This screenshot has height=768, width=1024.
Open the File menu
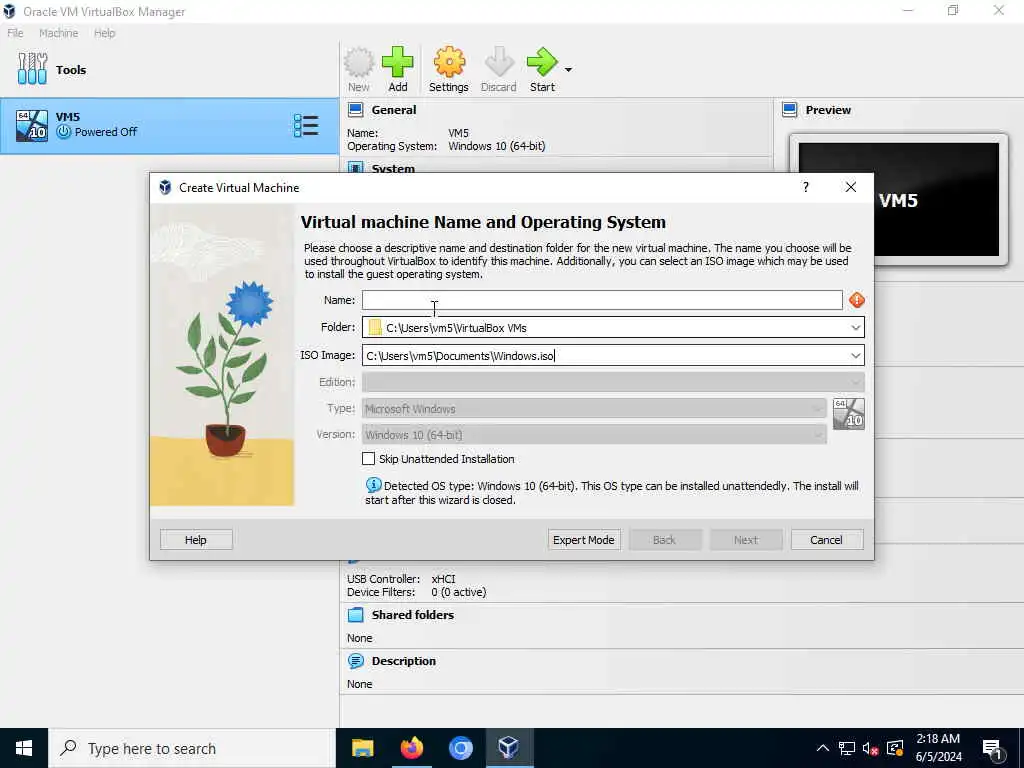[x=15, y=33]
